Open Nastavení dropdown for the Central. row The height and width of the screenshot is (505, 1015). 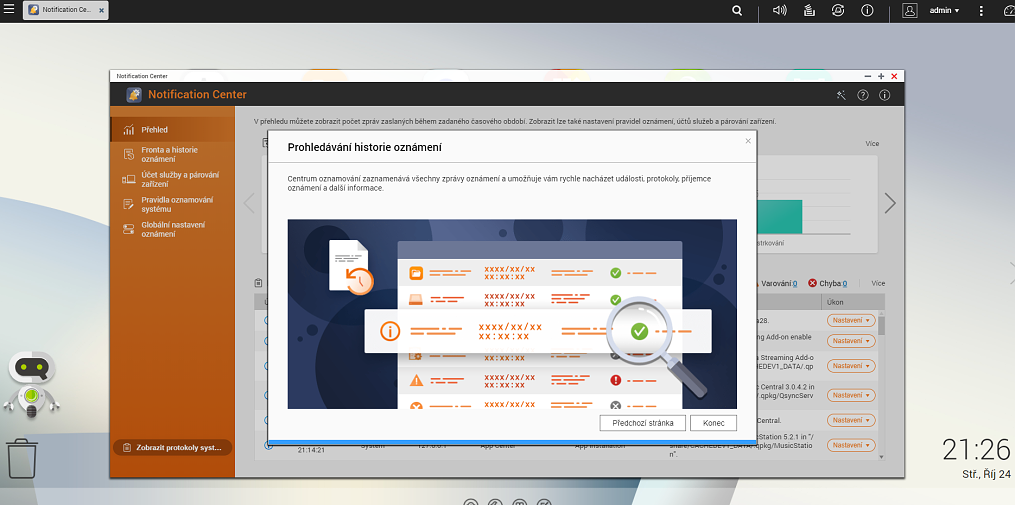[x=851, y=420]
